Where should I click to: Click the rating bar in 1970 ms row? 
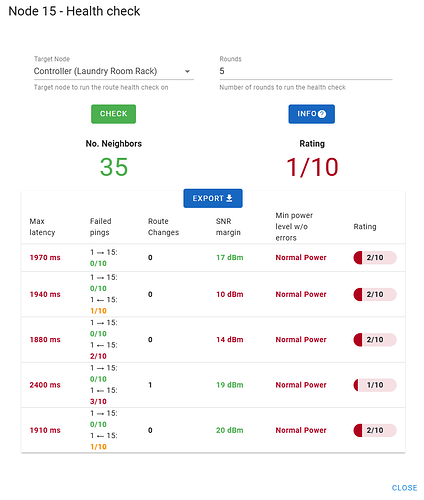point(375,258)
